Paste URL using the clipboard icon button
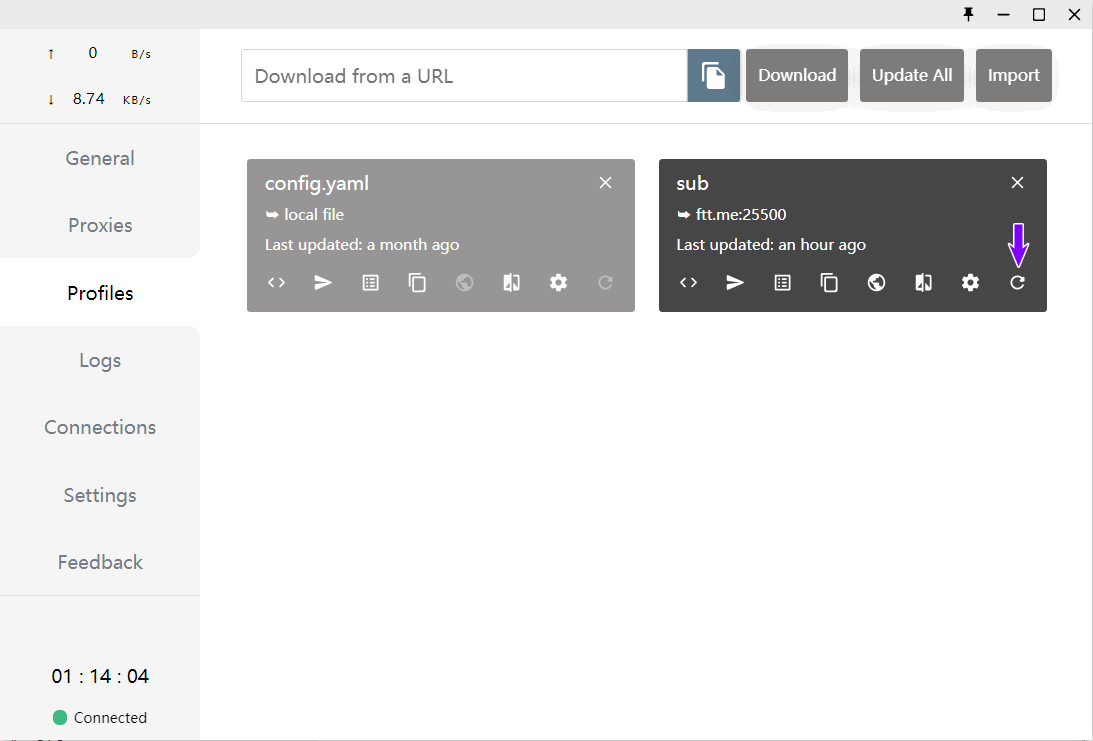Image resolution: width=1093 pixels, height=741 pixels. tap(713, 76)
